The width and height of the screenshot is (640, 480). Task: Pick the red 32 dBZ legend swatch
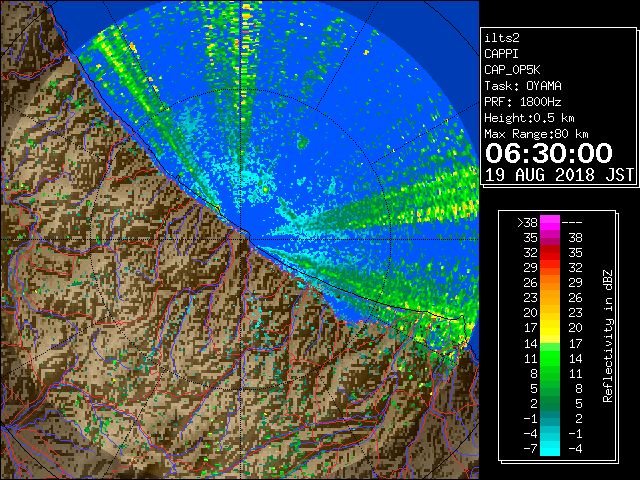pyautogui.click(x=550, y=253)
